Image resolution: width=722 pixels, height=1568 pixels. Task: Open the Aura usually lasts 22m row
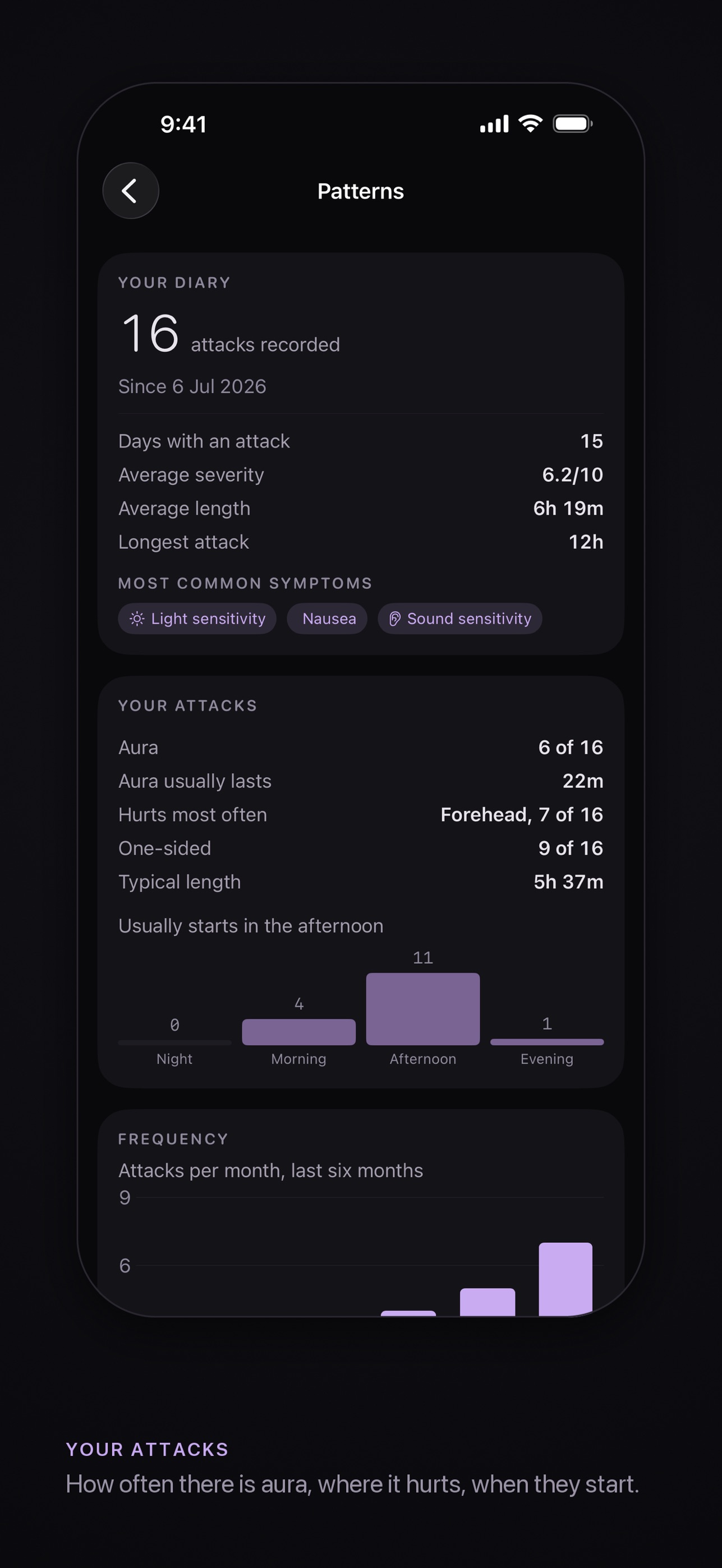click(360, 781)
